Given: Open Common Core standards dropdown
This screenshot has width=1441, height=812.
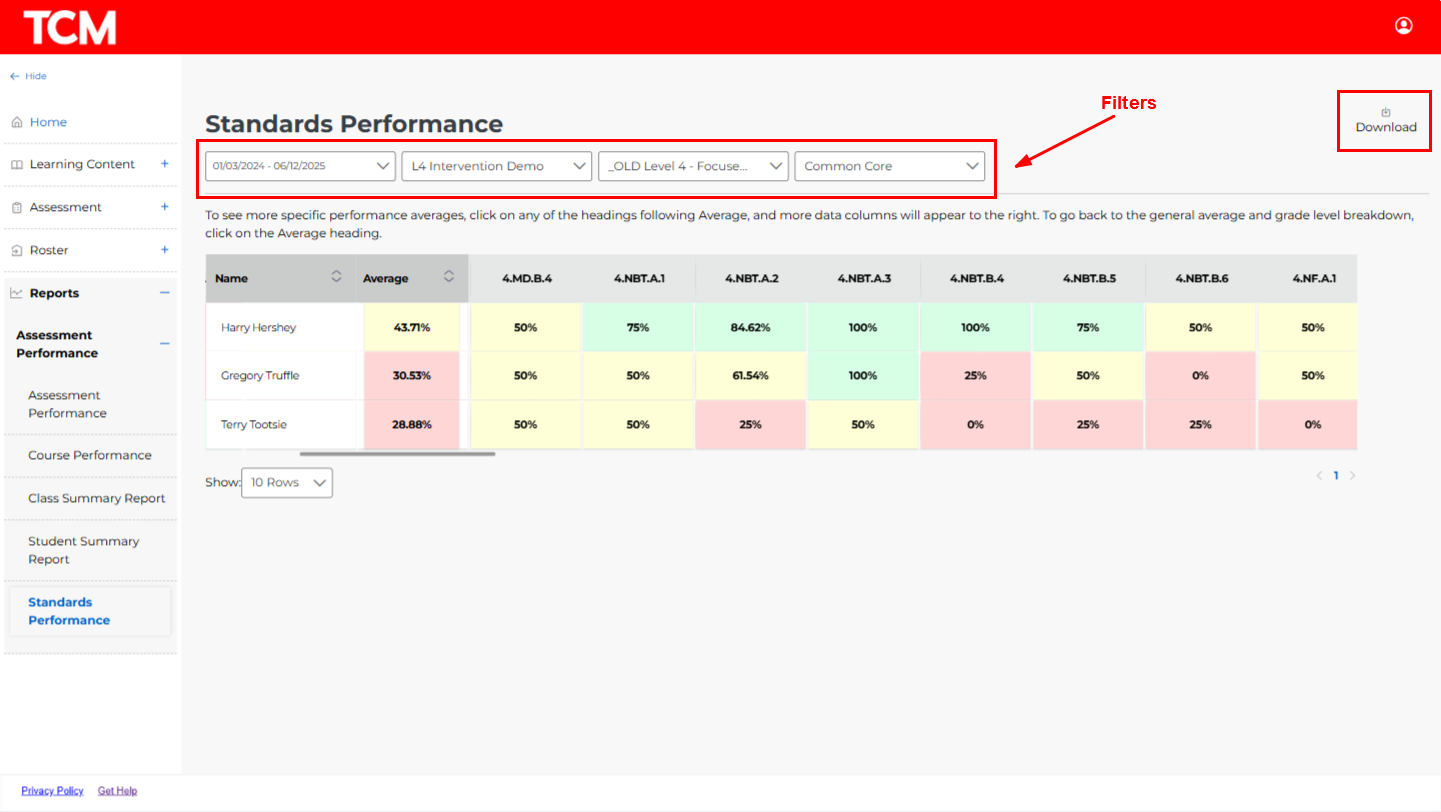Looking at the screenshot, I should point(889,166).
